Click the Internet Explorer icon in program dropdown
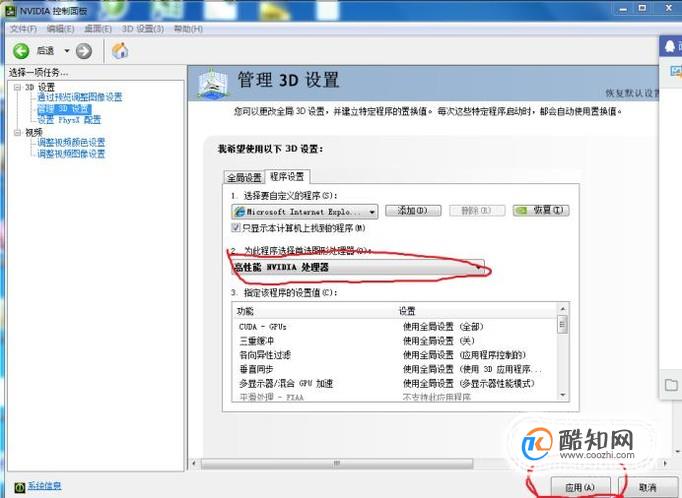The image size is (682, 498). (x=240, y=212)
